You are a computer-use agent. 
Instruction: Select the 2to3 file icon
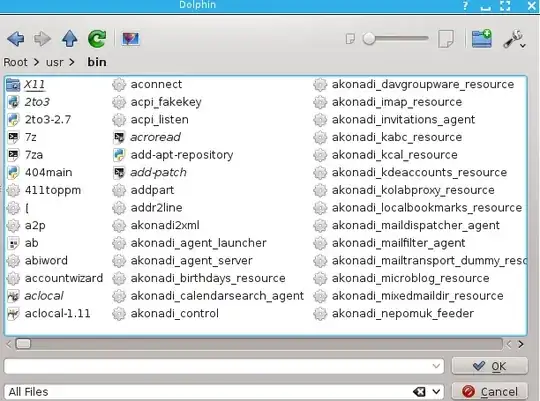point(13,102)
